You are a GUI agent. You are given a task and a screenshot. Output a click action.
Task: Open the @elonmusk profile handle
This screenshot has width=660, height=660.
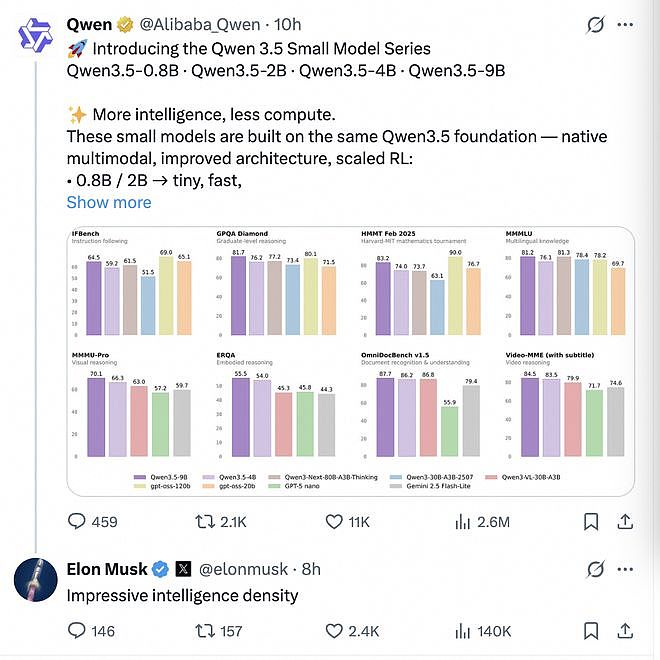click(243, 570)
